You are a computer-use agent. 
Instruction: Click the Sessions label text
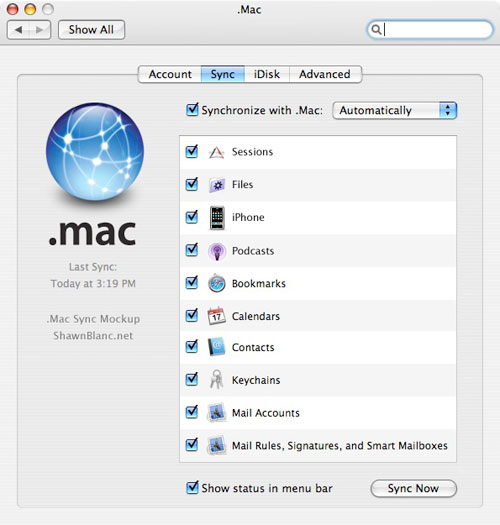(x=253, y=152)
